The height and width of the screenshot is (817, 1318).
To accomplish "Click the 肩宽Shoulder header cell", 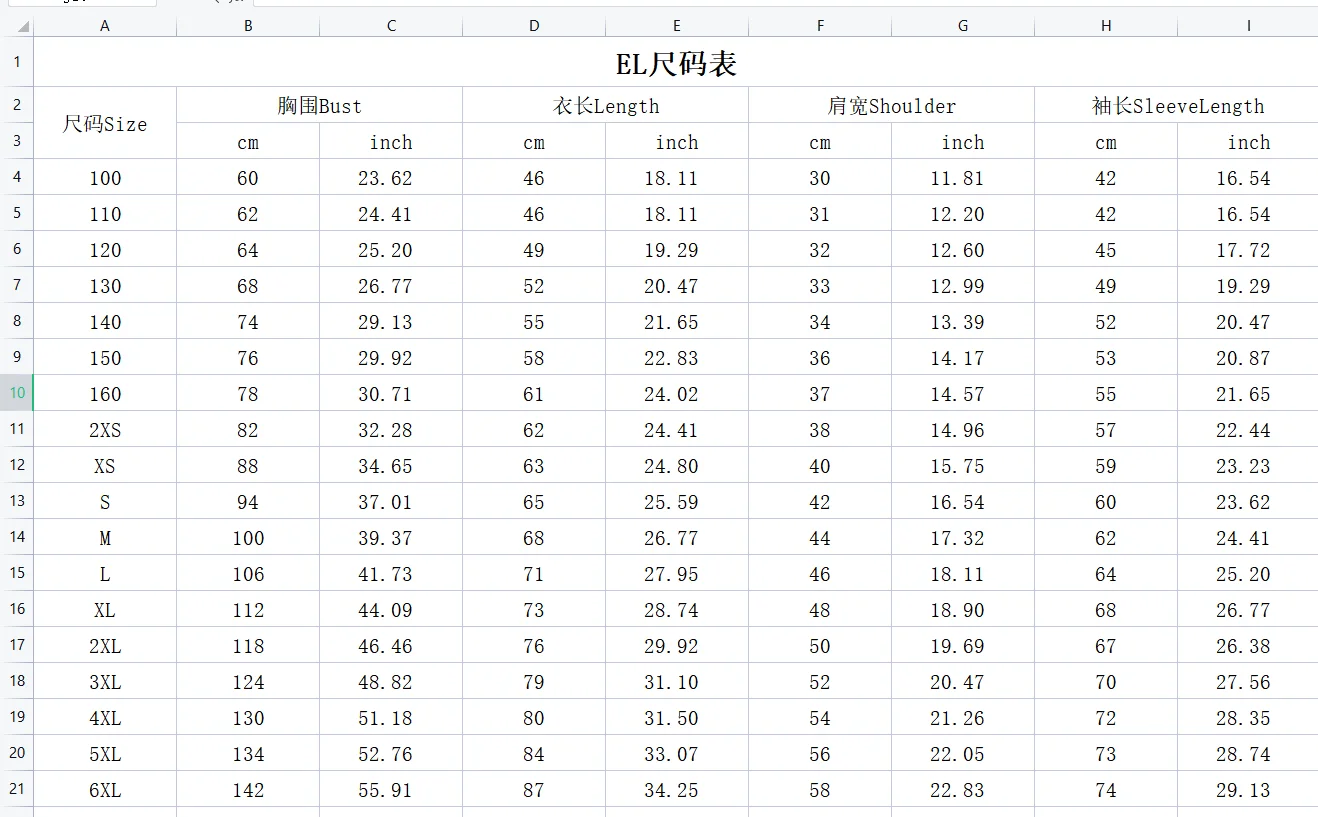I will pyautogui.click(x=890, y=105).
